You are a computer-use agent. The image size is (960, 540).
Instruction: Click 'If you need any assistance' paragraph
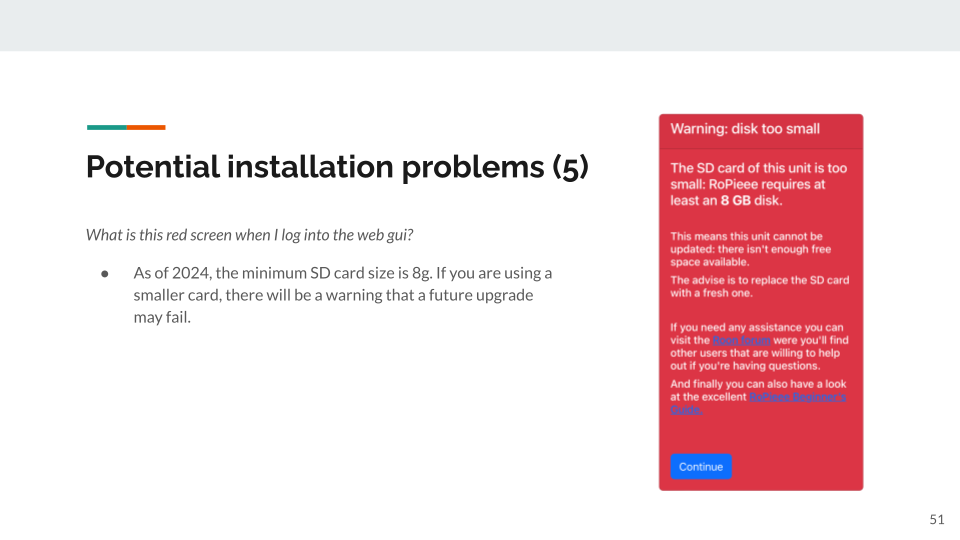[x=760, y=347]
